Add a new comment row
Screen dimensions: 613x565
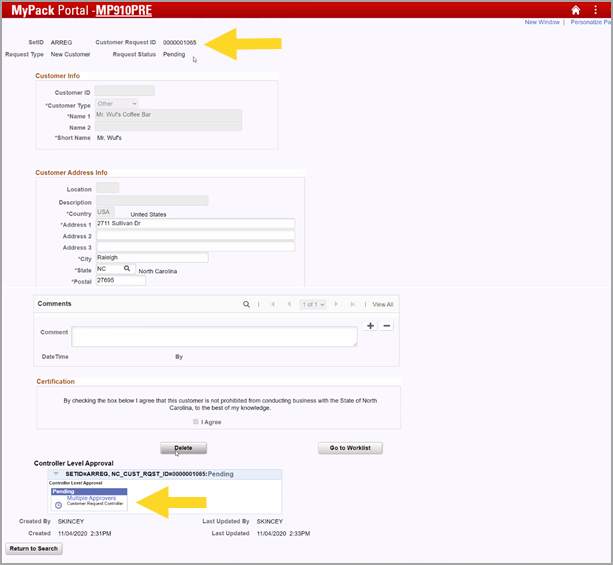tap(370, 326)
